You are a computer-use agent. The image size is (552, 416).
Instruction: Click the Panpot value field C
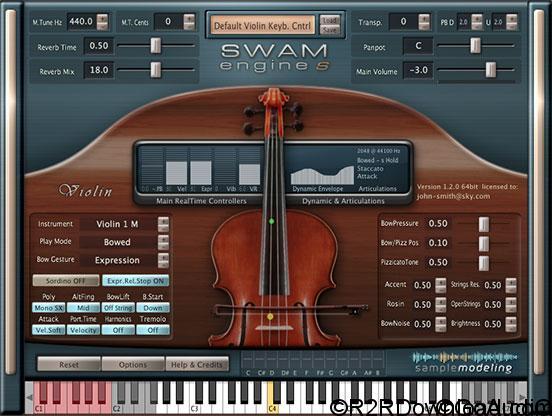pos(418,46)
